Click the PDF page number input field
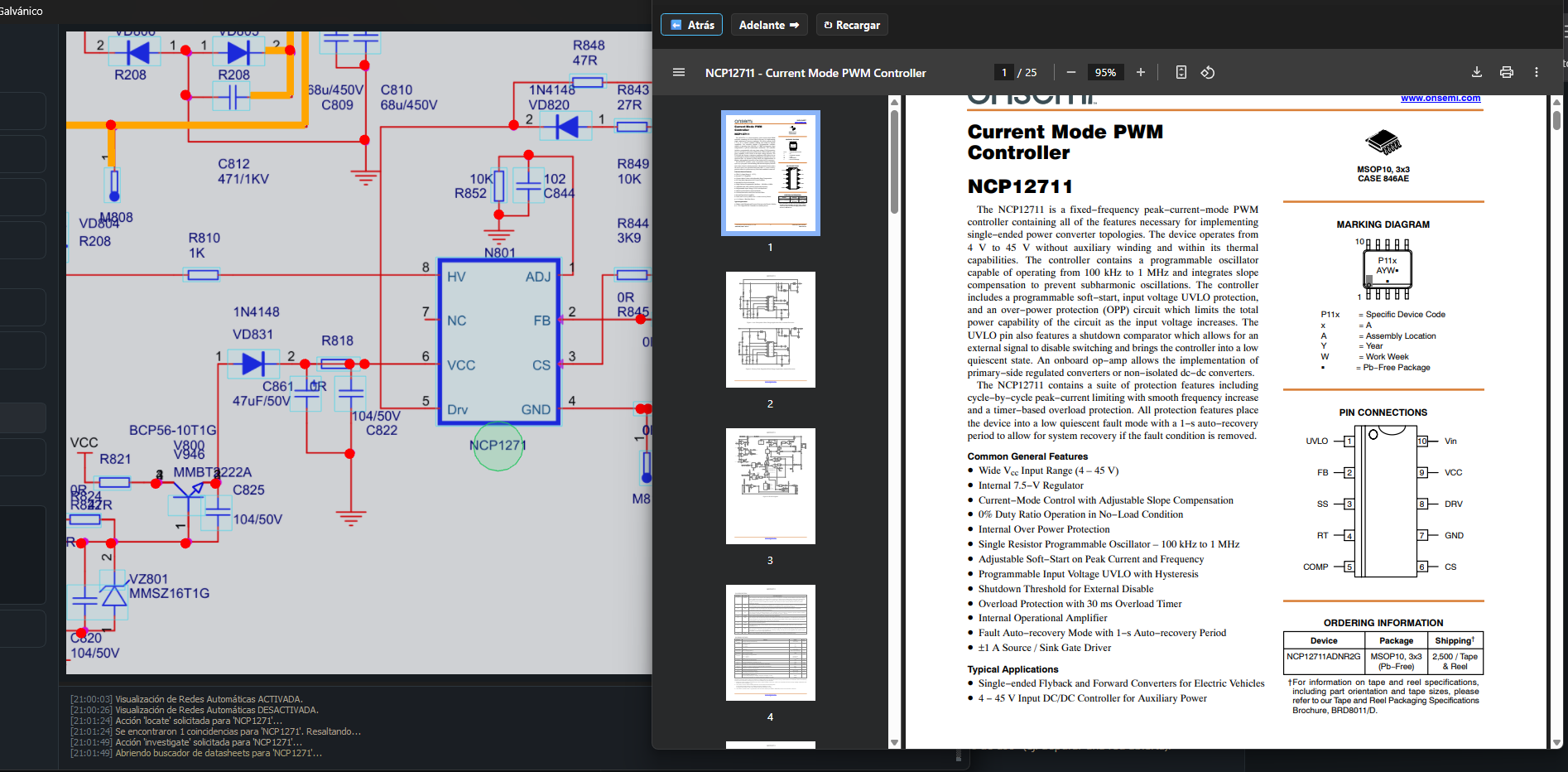 pyautogui.click(x=1004, y=72)
